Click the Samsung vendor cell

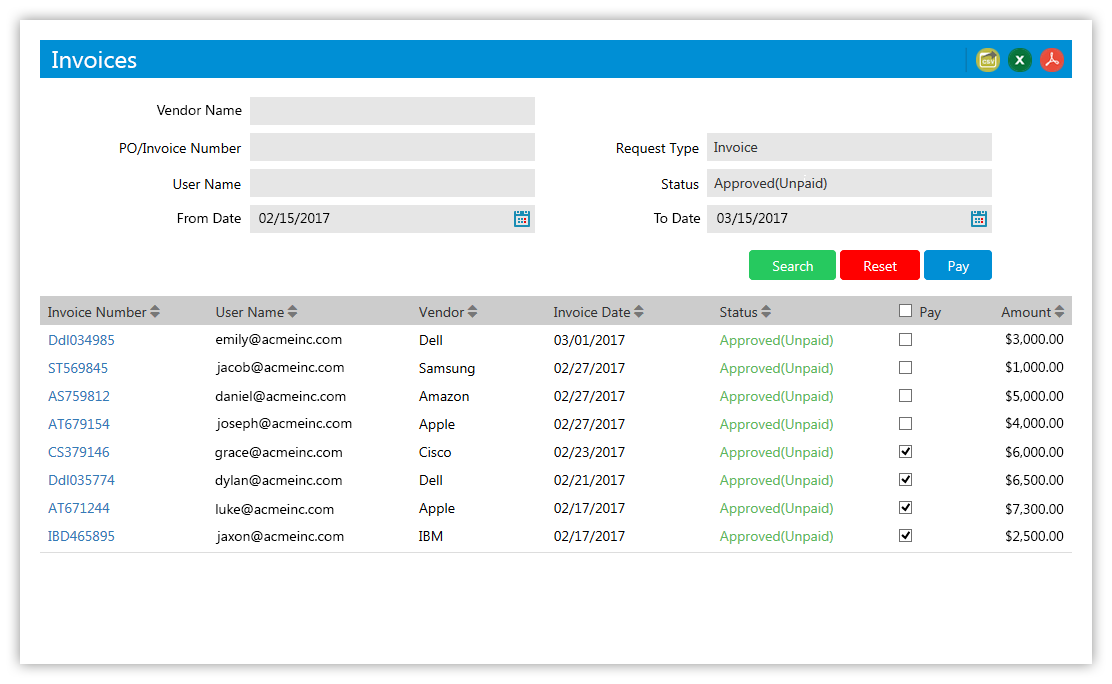coord(447,368)
